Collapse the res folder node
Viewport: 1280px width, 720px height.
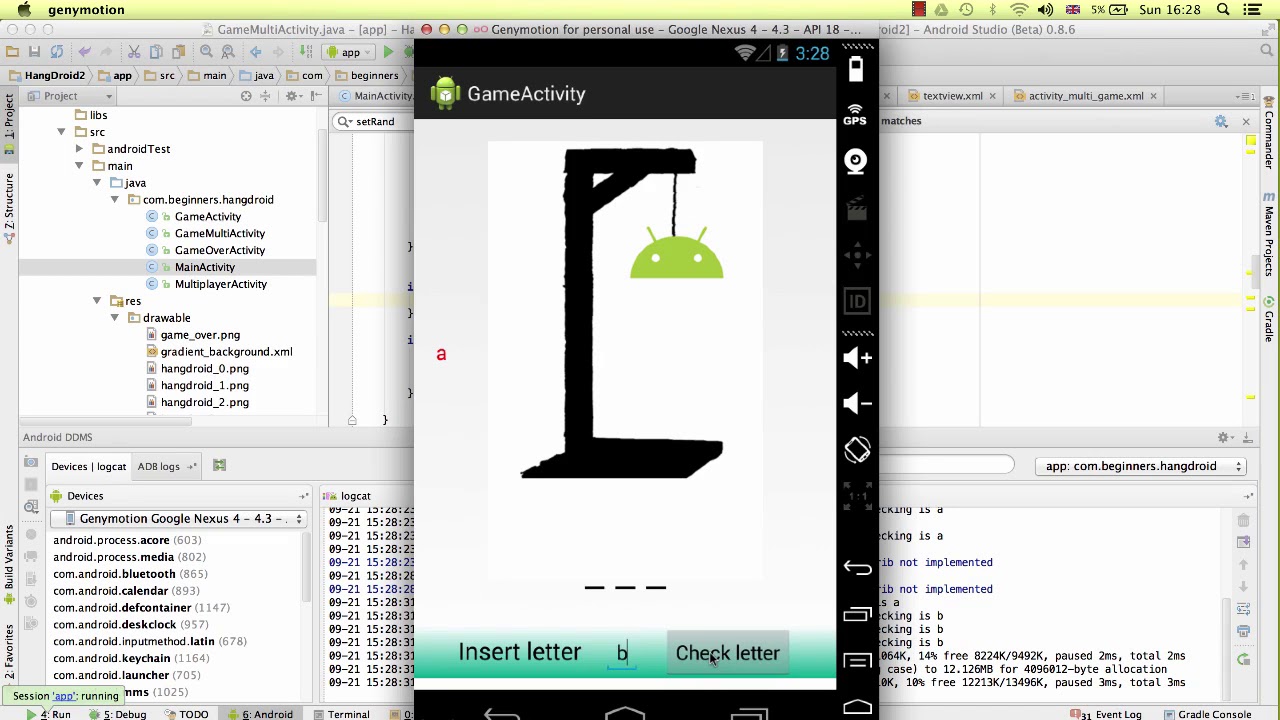click(97, 301)
